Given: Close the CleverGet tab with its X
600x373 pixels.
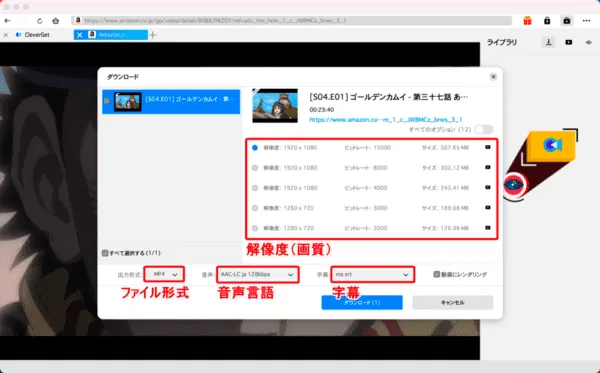Looking at the screenshot, I should [6, 35].
